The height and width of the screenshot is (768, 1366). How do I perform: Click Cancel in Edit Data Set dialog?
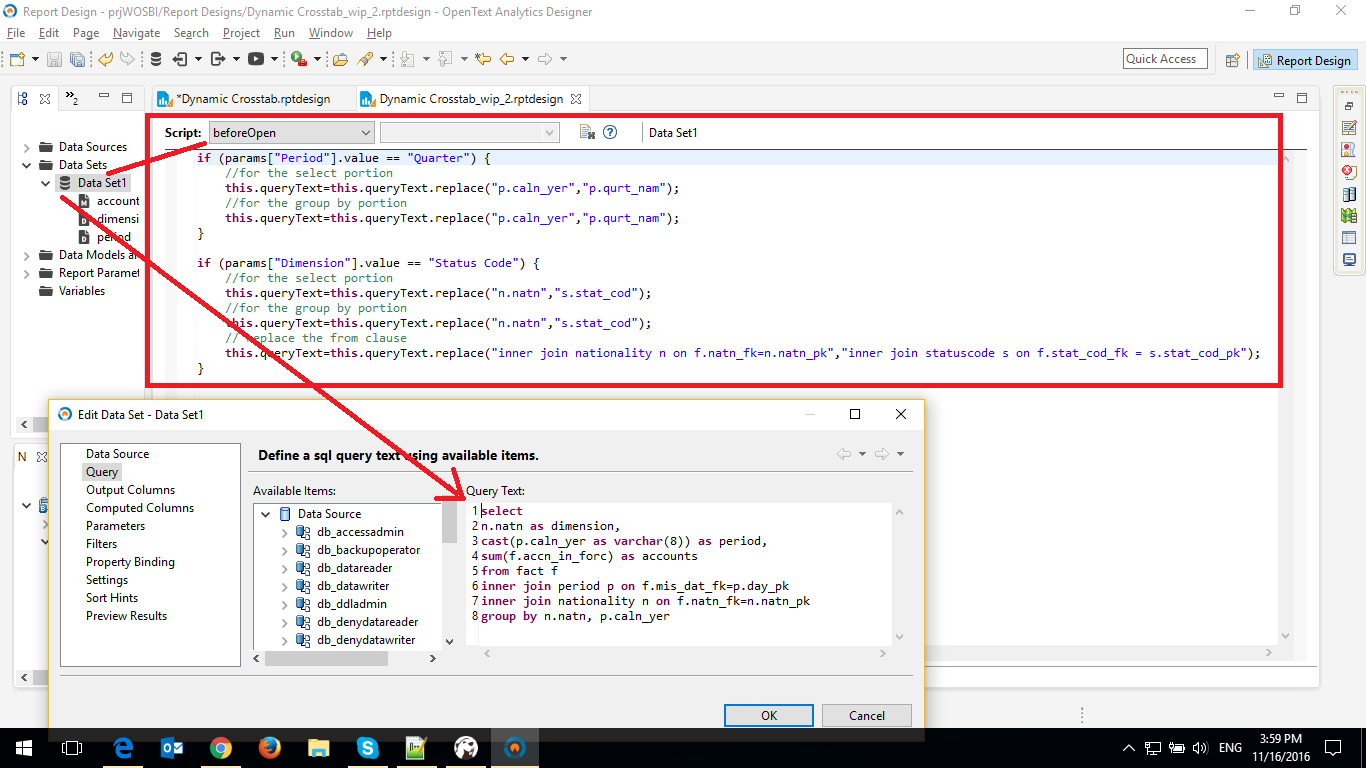867,715
